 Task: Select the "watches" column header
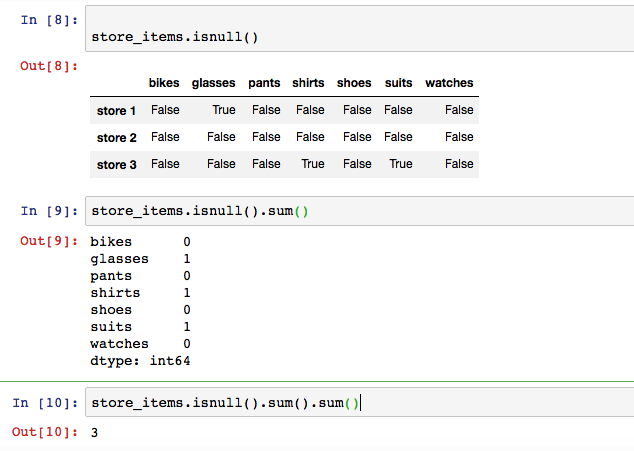tap(449, 83)
